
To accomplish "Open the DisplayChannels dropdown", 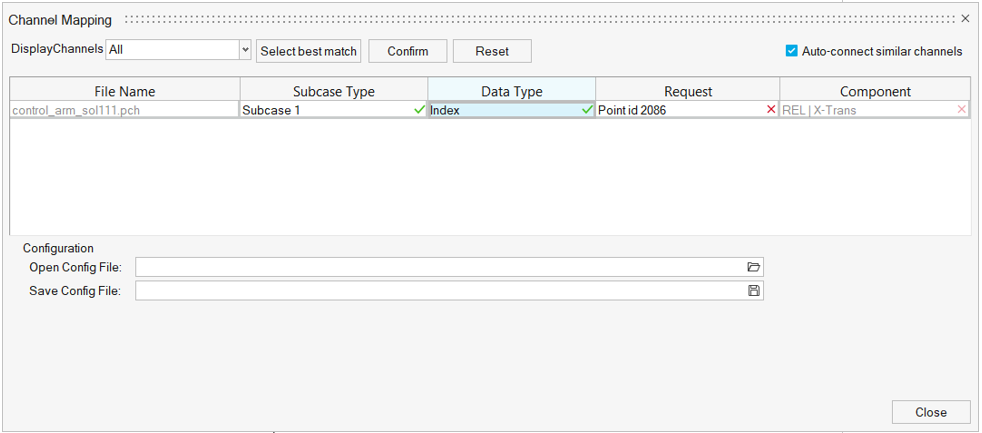I will (245, 50).
